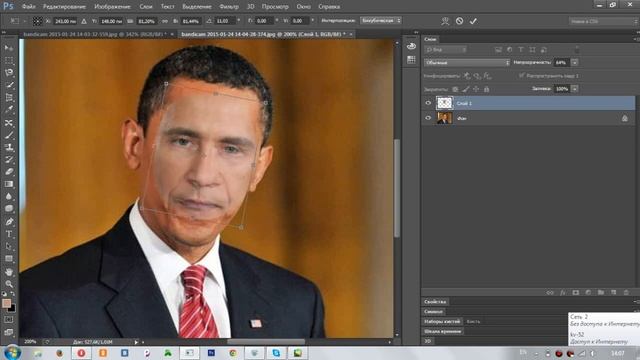The width and height of the screenshot is (640, 360).
Task: Expand the Наборы кистей panel
Action: (x=442, y=321)
